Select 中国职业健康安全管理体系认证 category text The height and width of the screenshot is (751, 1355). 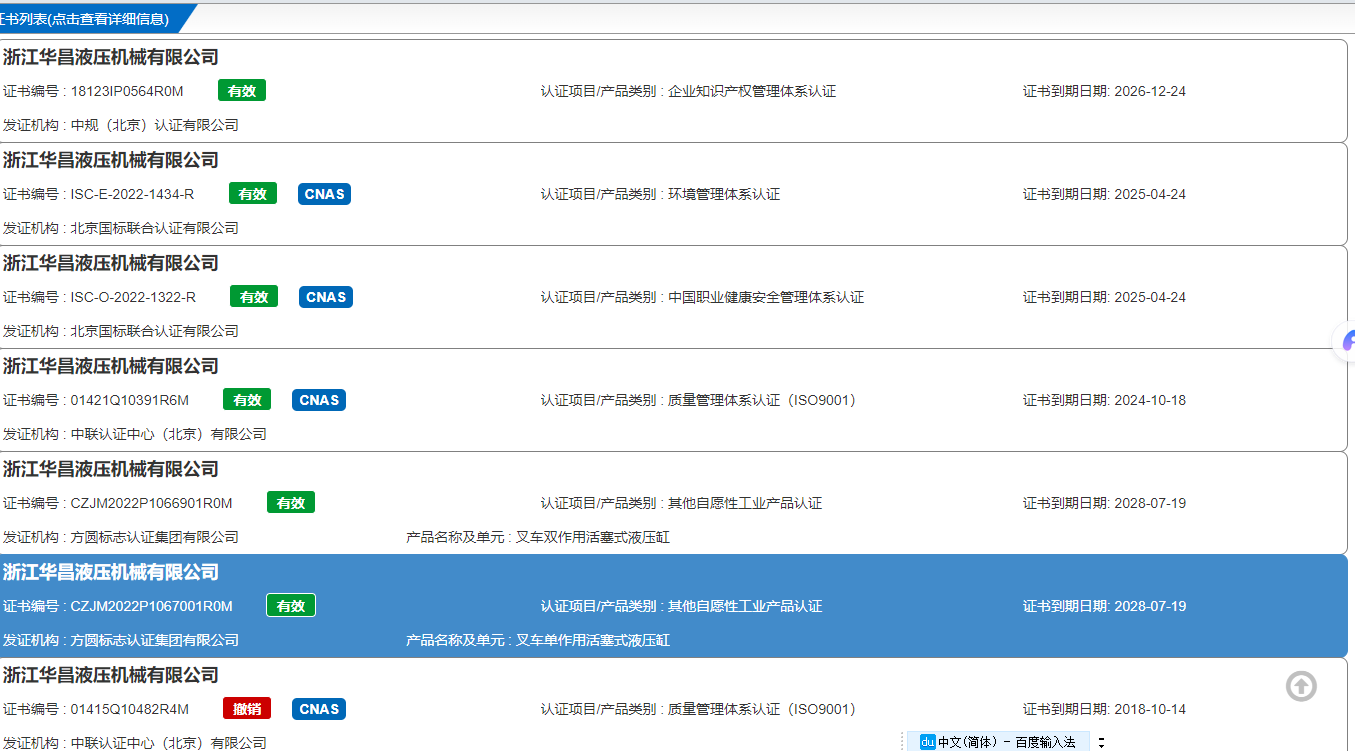[766, 297]
